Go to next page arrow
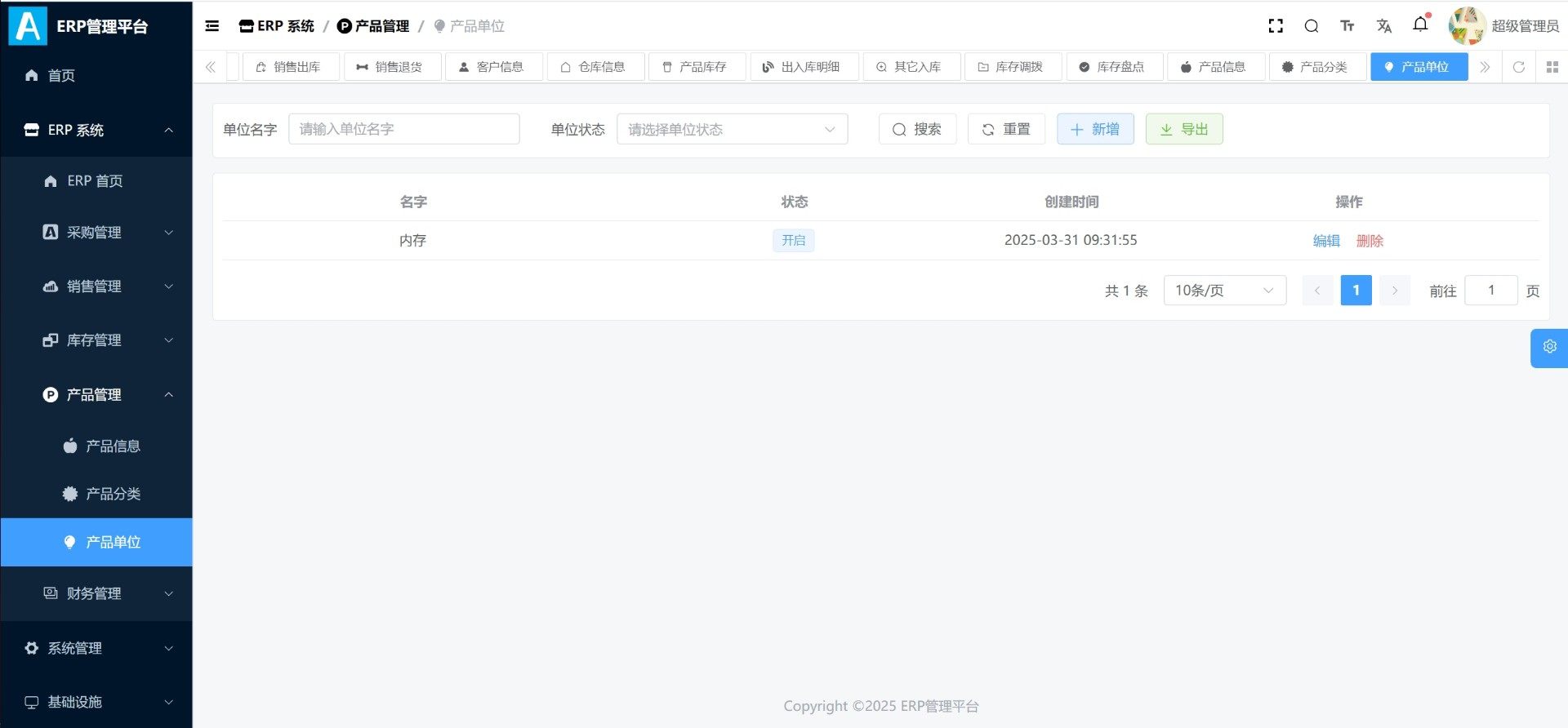Viewport: 1568px width, 728px height. (x=1395, y=291)
